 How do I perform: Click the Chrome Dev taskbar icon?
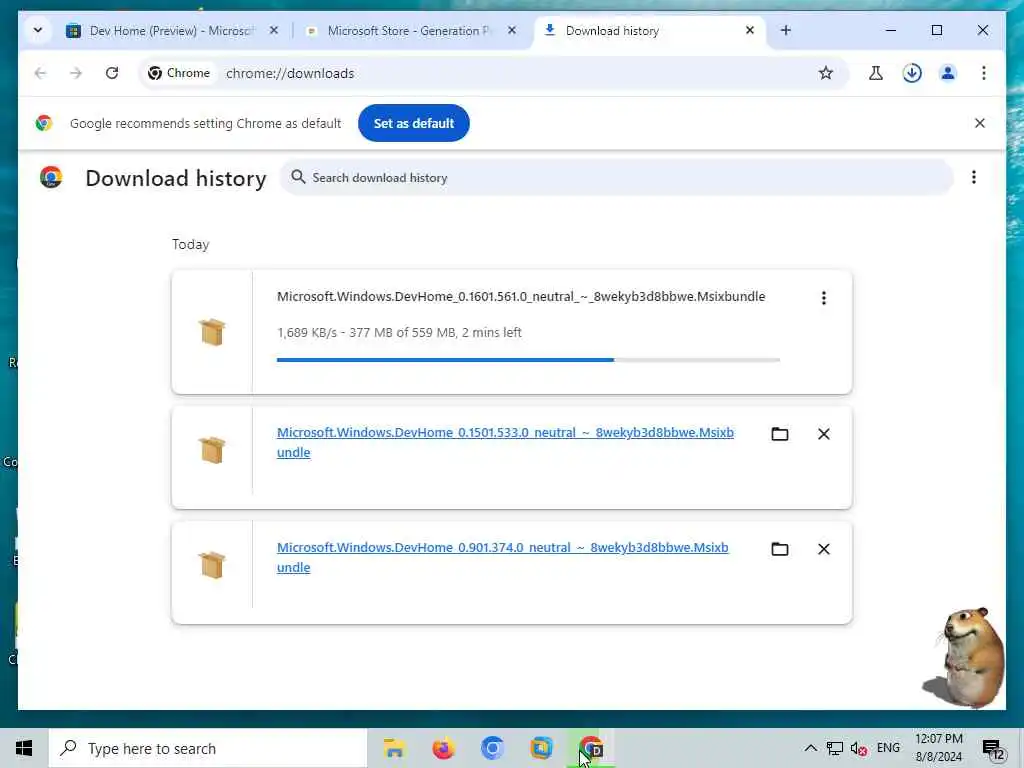coord(591,748)
